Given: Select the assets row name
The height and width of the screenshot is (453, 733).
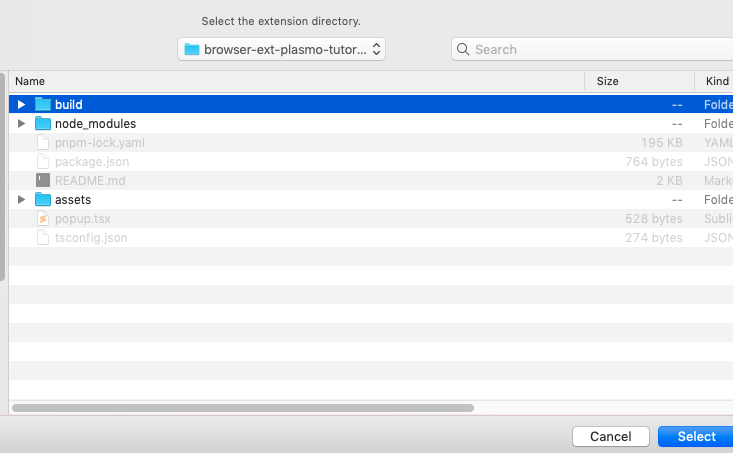Looking at the screenshot, I should (x=73, y=200).
